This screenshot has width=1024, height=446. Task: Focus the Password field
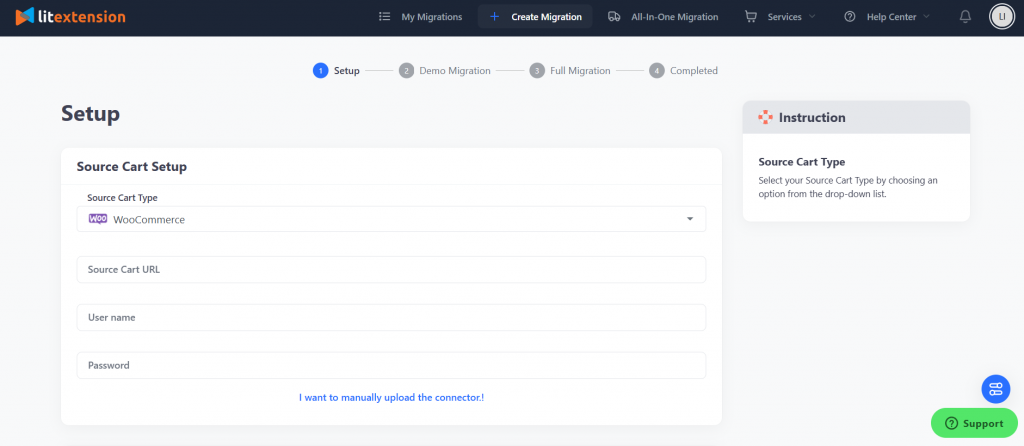391,365
